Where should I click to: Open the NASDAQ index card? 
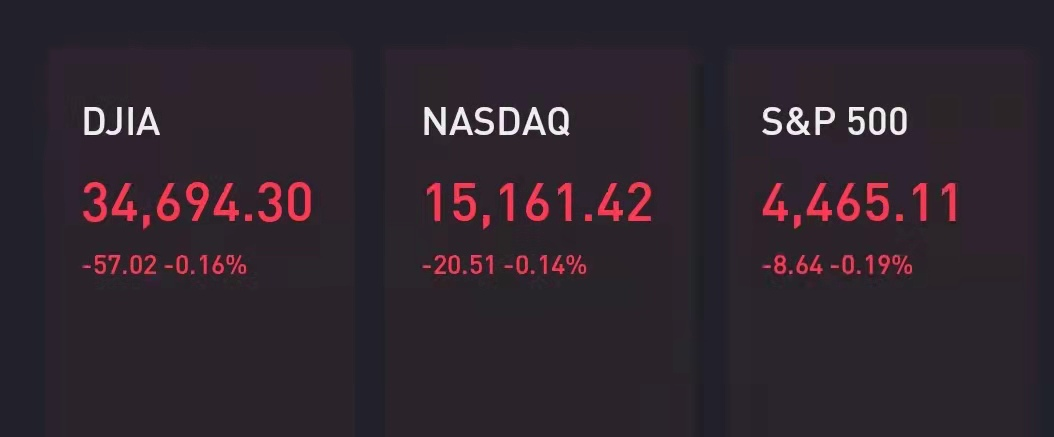point(539,242)
